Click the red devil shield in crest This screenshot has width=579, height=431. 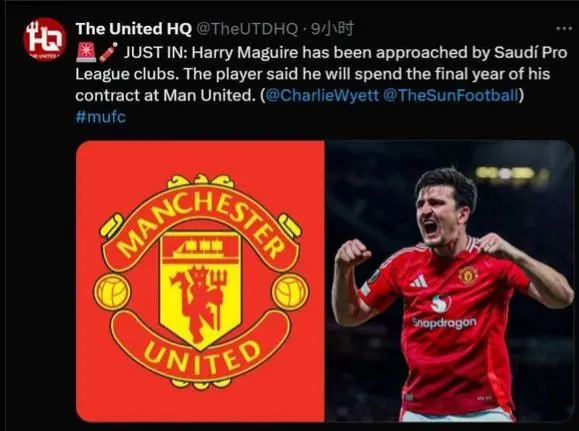201,290
